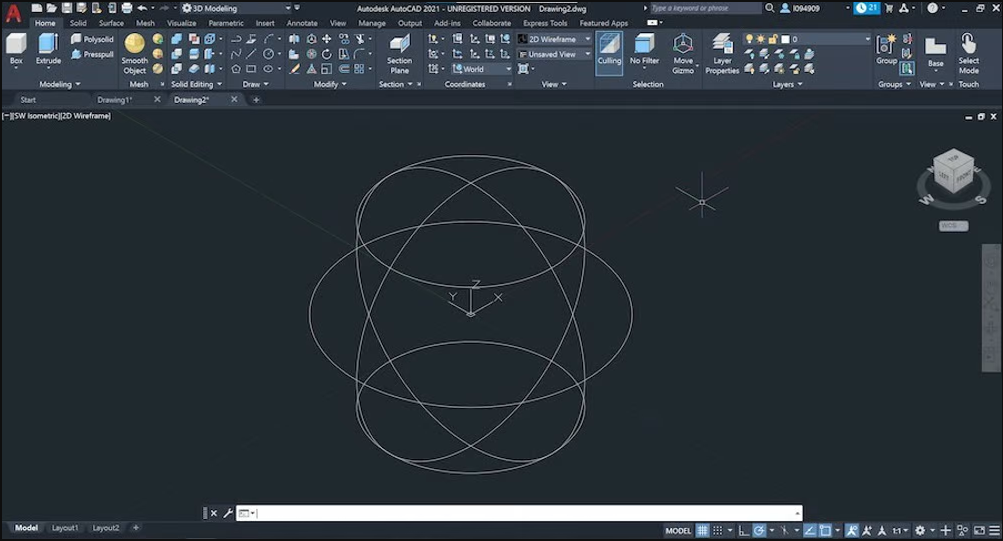Toggle the WCS button under ViewCube
Viewport: 1003px width, 541px height.
click(x=953, y=226)
